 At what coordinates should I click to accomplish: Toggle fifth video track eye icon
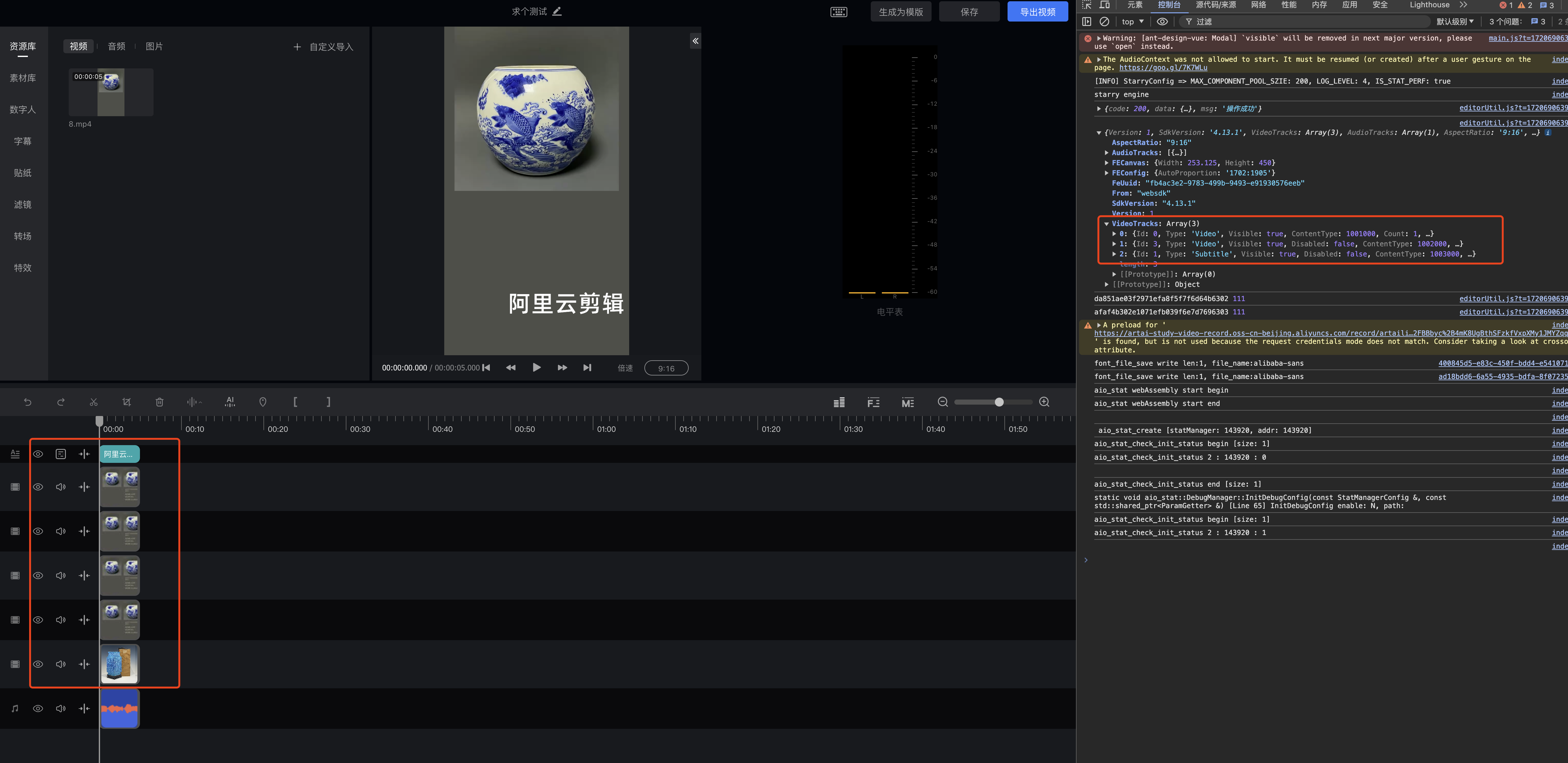[x=38, y=665]
